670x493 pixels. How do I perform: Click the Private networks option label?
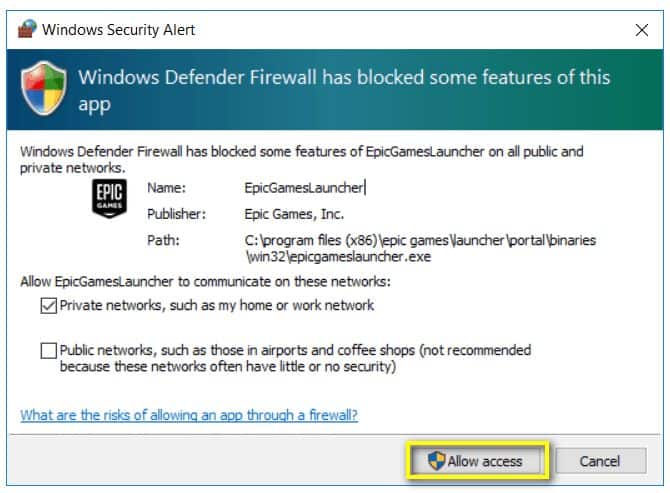tap(217, 305)
